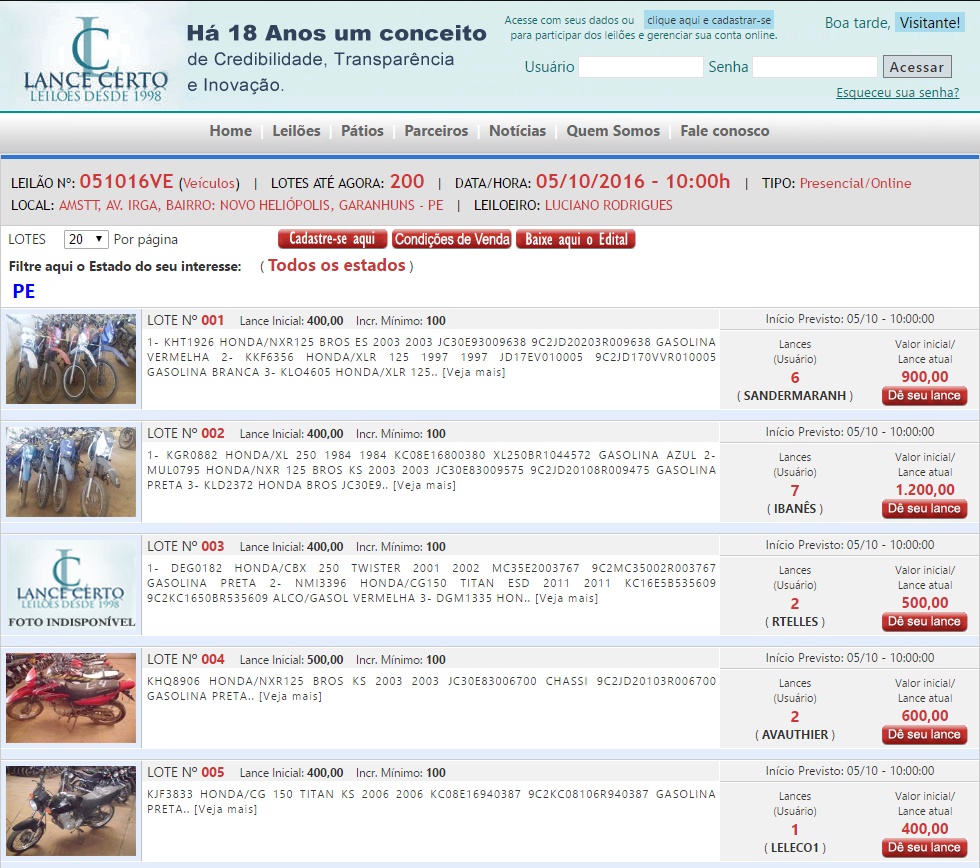
Task: Open the Lote 001 motorcycle thumbnail
Action: pyautogui.click(x=71, y=359)
